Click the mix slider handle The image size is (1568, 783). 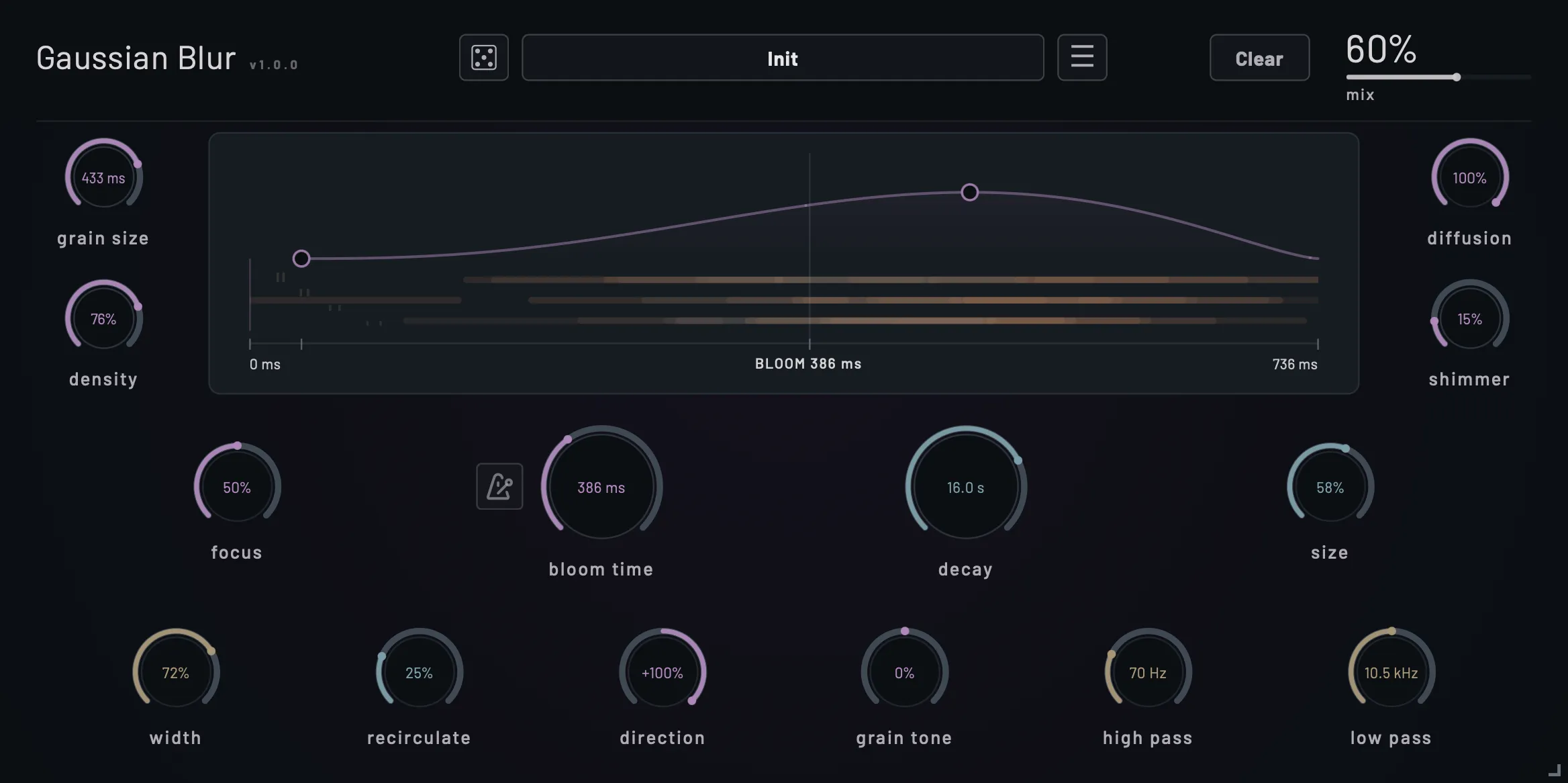1457,77
